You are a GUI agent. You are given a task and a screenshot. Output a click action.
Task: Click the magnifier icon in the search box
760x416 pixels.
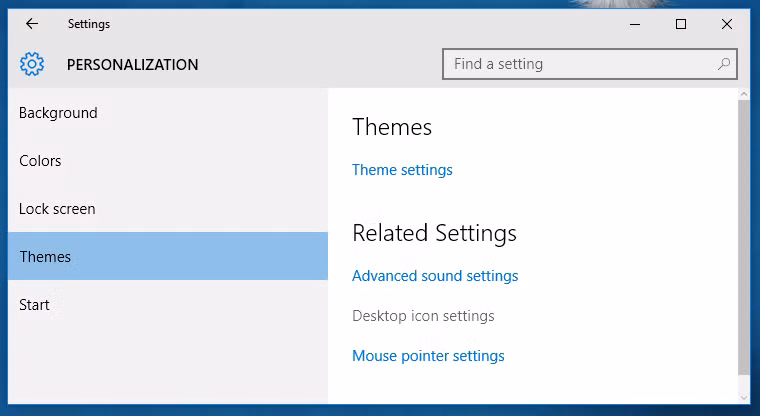[724, 64]
